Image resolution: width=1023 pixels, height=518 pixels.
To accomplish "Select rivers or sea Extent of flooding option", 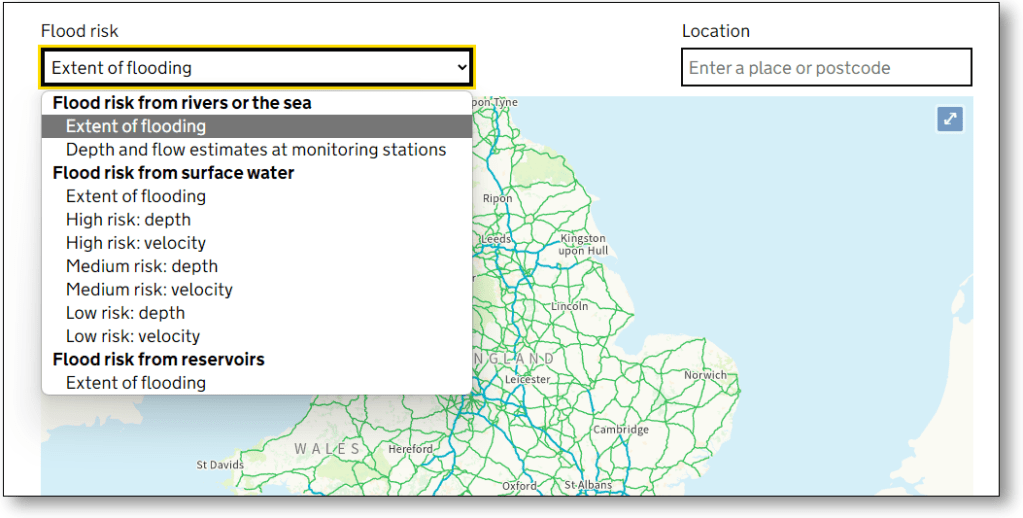I will click(136, 126).
